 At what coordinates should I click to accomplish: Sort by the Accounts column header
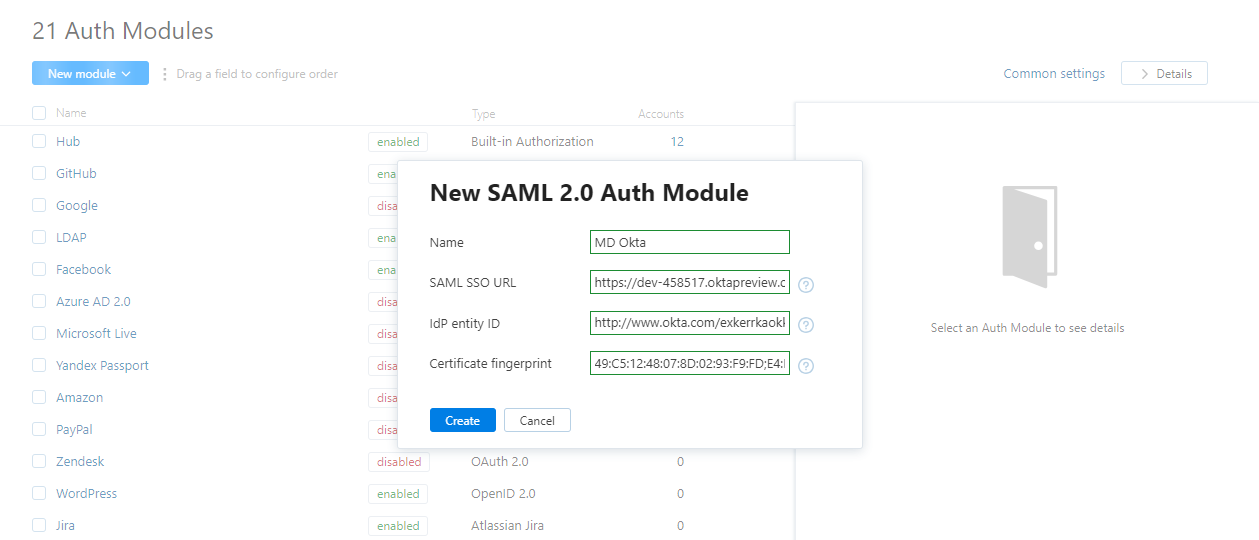(x=661, y=114)
